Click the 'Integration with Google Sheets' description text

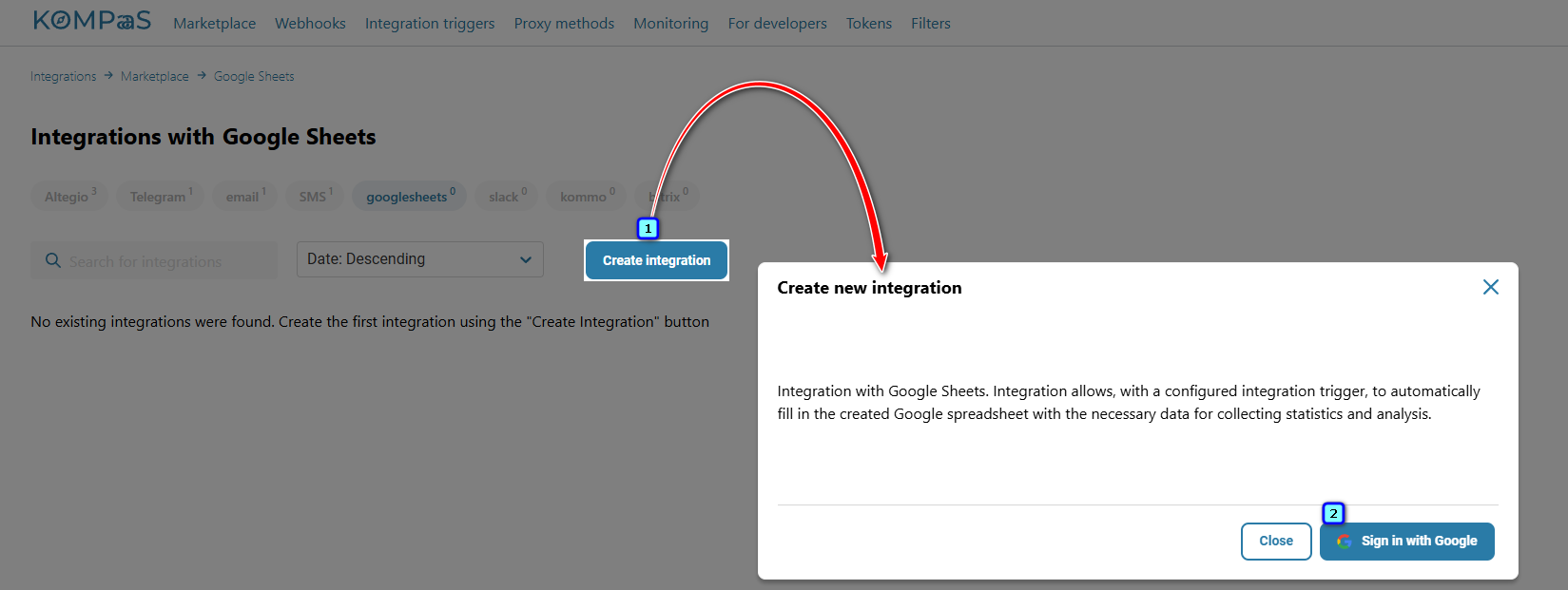(1129, 403)
